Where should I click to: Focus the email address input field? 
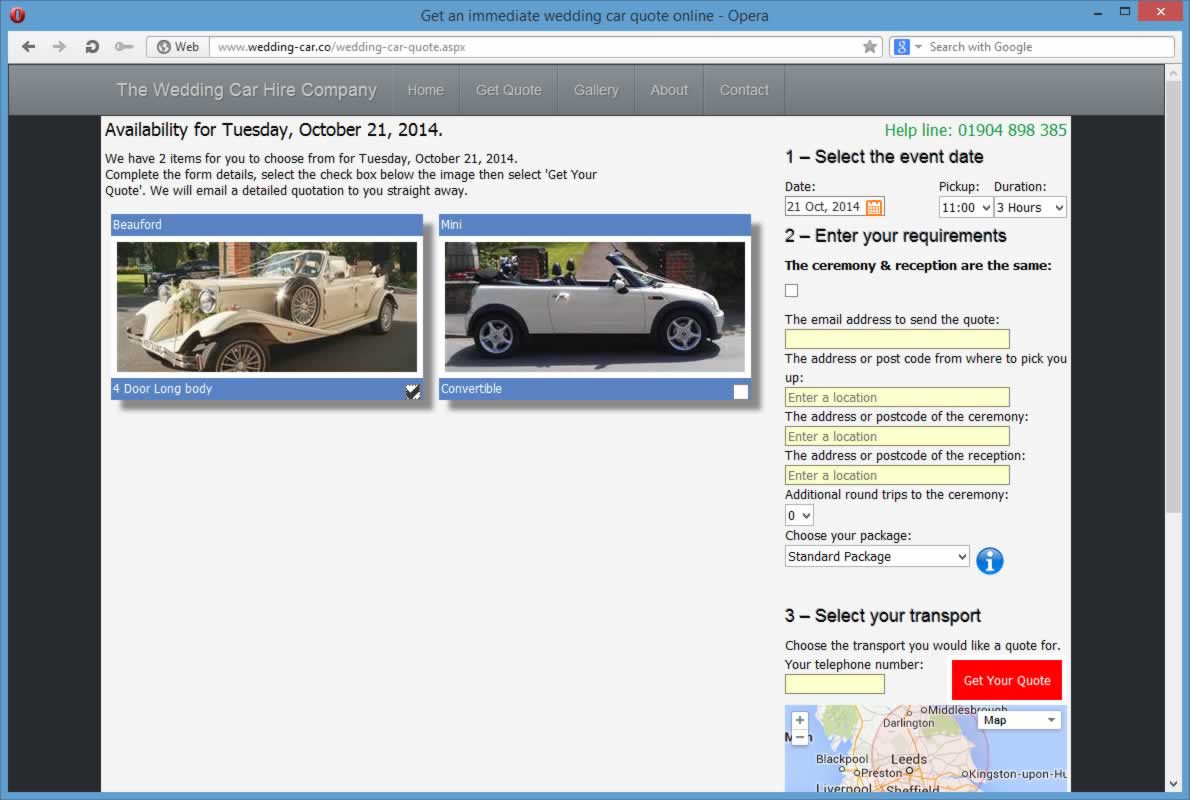pos(897,339)
